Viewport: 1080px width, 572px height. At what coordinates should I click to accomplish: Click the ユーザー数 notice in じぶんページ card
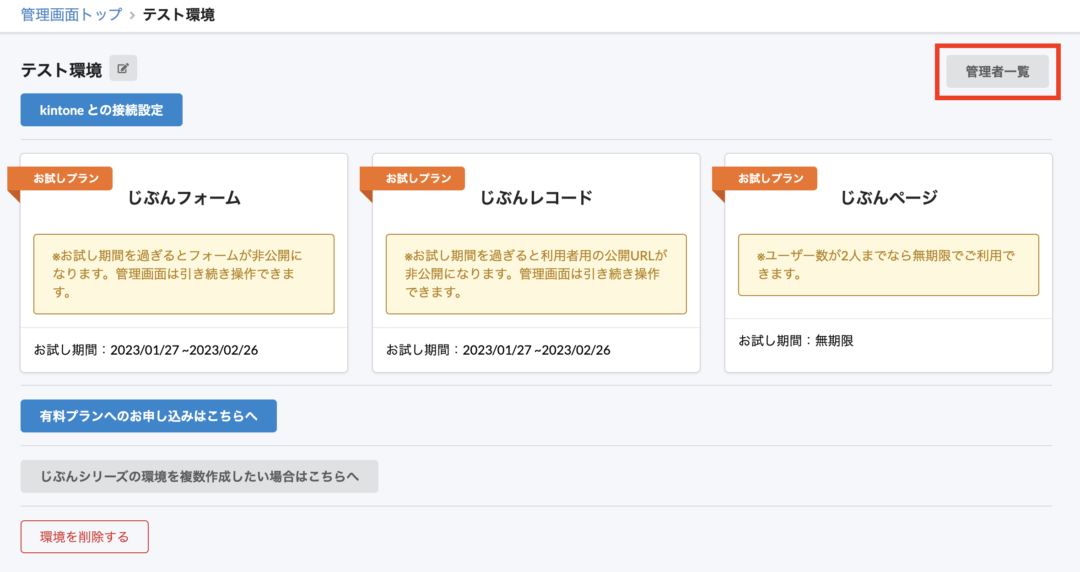pos(888,265)
